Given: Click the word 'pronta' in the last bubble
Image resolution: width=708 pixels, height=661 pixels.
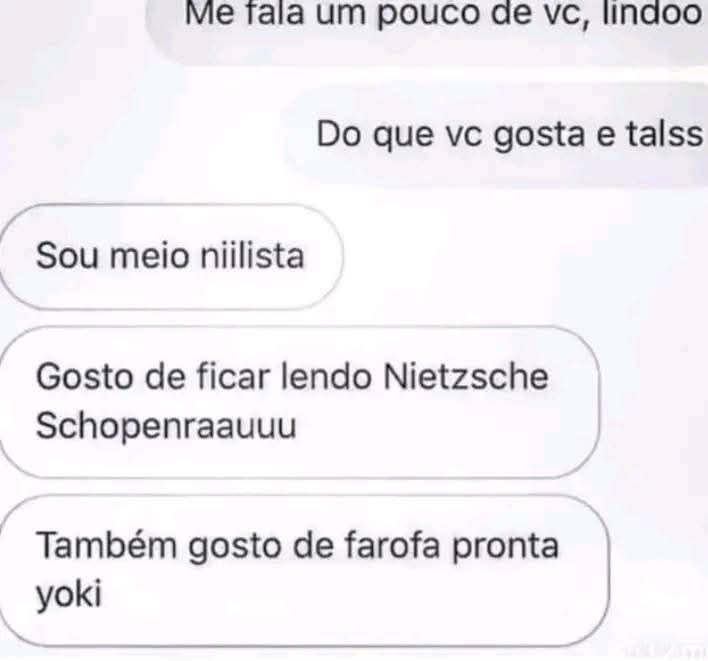Looking at the screenshot, I should tap(506, 547).
